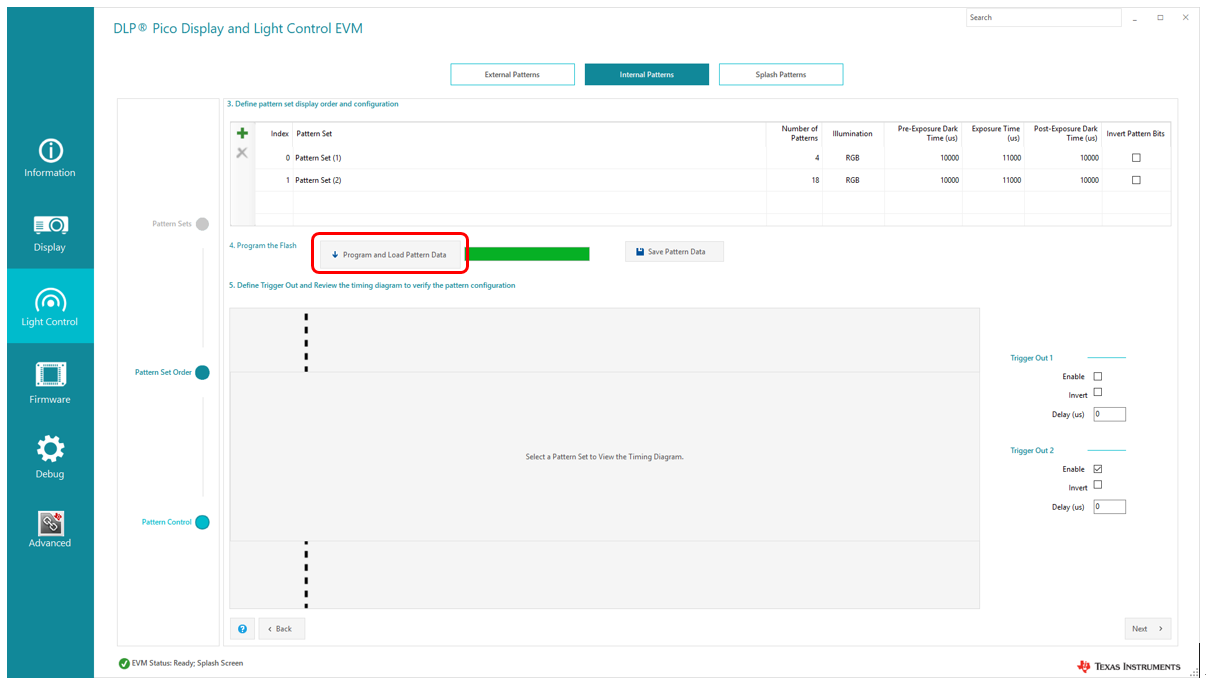1206x685 pixels.
Task: Click the Search box in title bar
Action: click(1043, 18)
